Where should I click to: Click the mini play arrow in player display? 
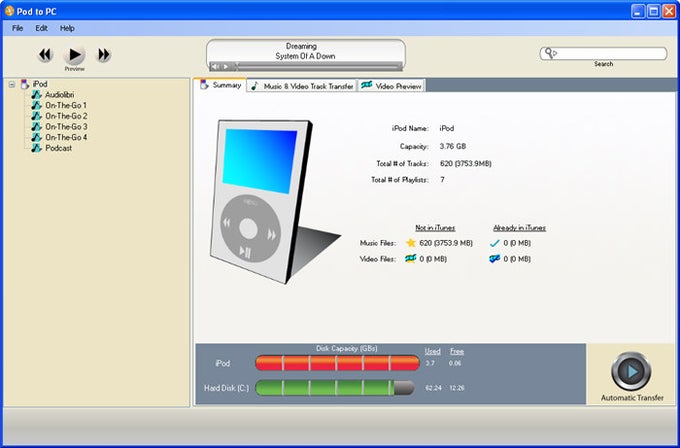coord(226,66)
